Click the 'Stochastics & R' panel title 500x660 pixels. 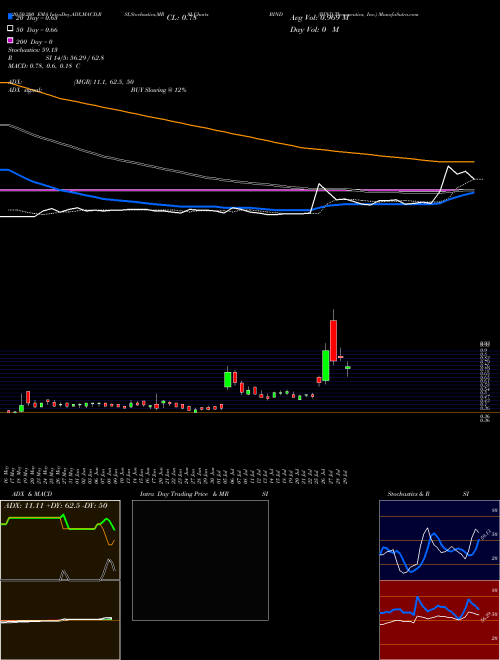point(408,494)
